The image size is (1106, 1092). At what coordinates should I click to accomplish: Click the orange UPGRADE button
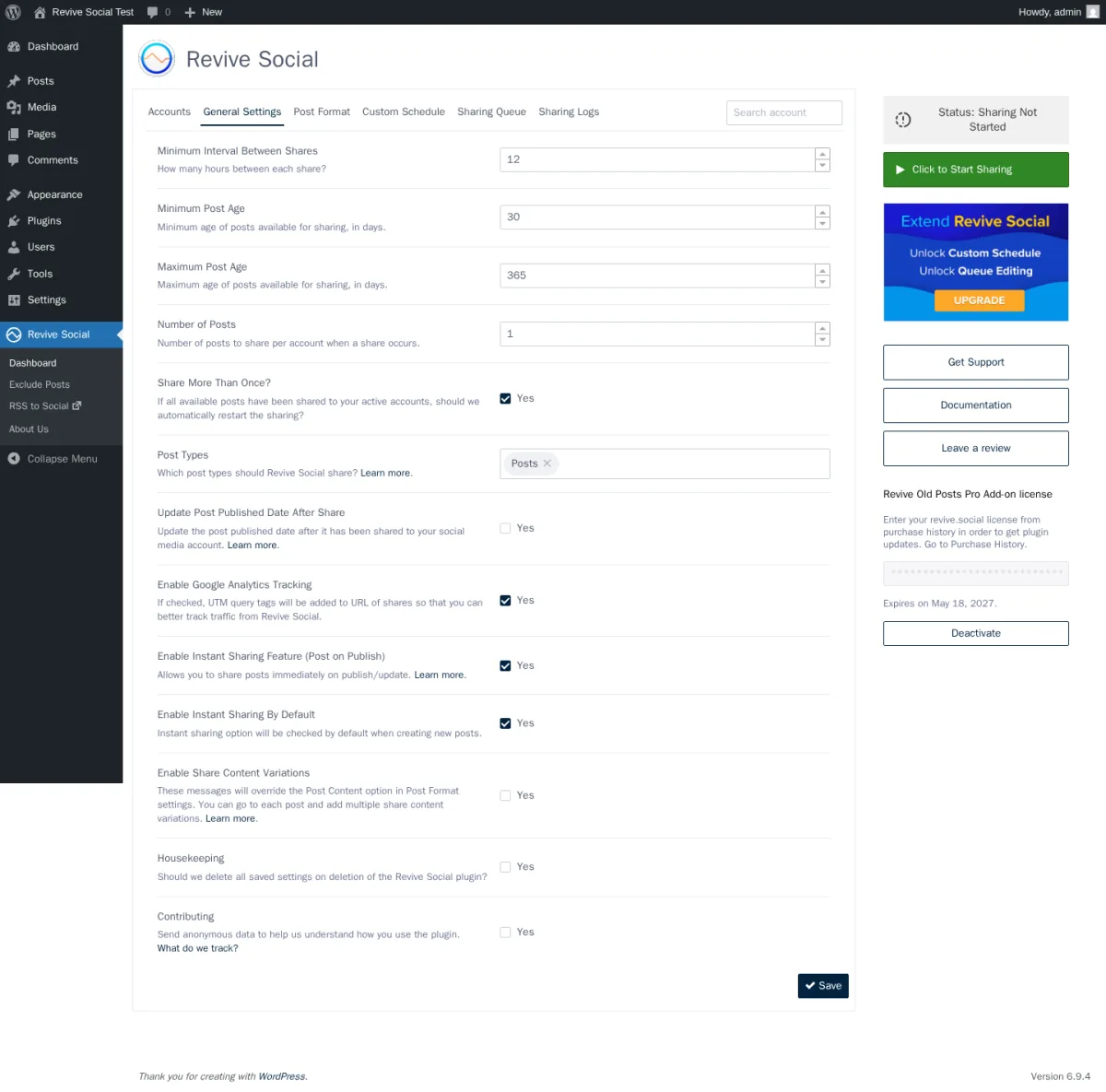pyautogui.click(x=979, y=300)
